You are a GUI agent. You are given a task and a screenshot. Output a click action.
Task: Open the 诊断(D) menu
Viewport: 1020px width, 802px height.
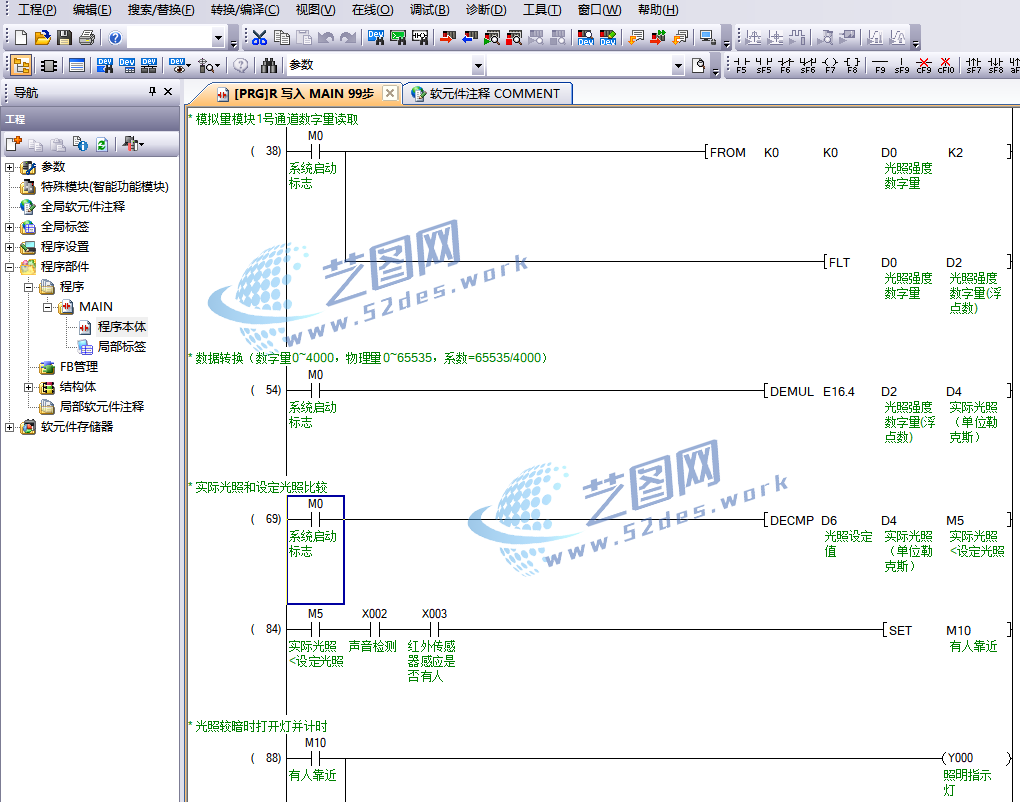tap(486, 10)
